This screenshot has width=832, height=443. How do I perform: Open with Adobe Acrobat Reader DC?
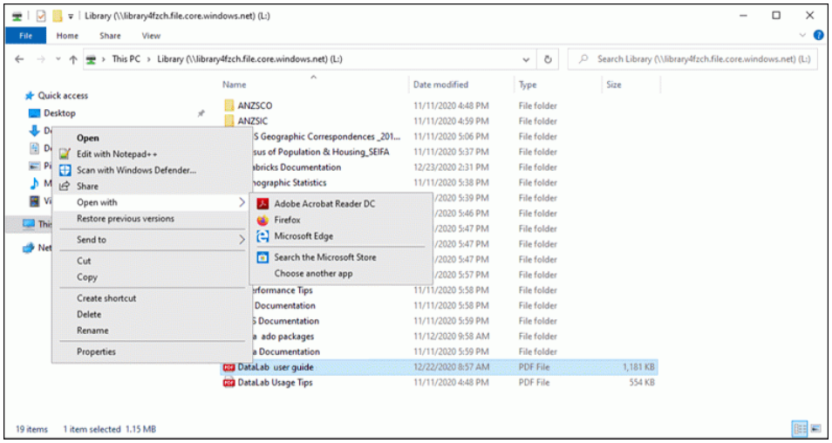pos(325,204)
